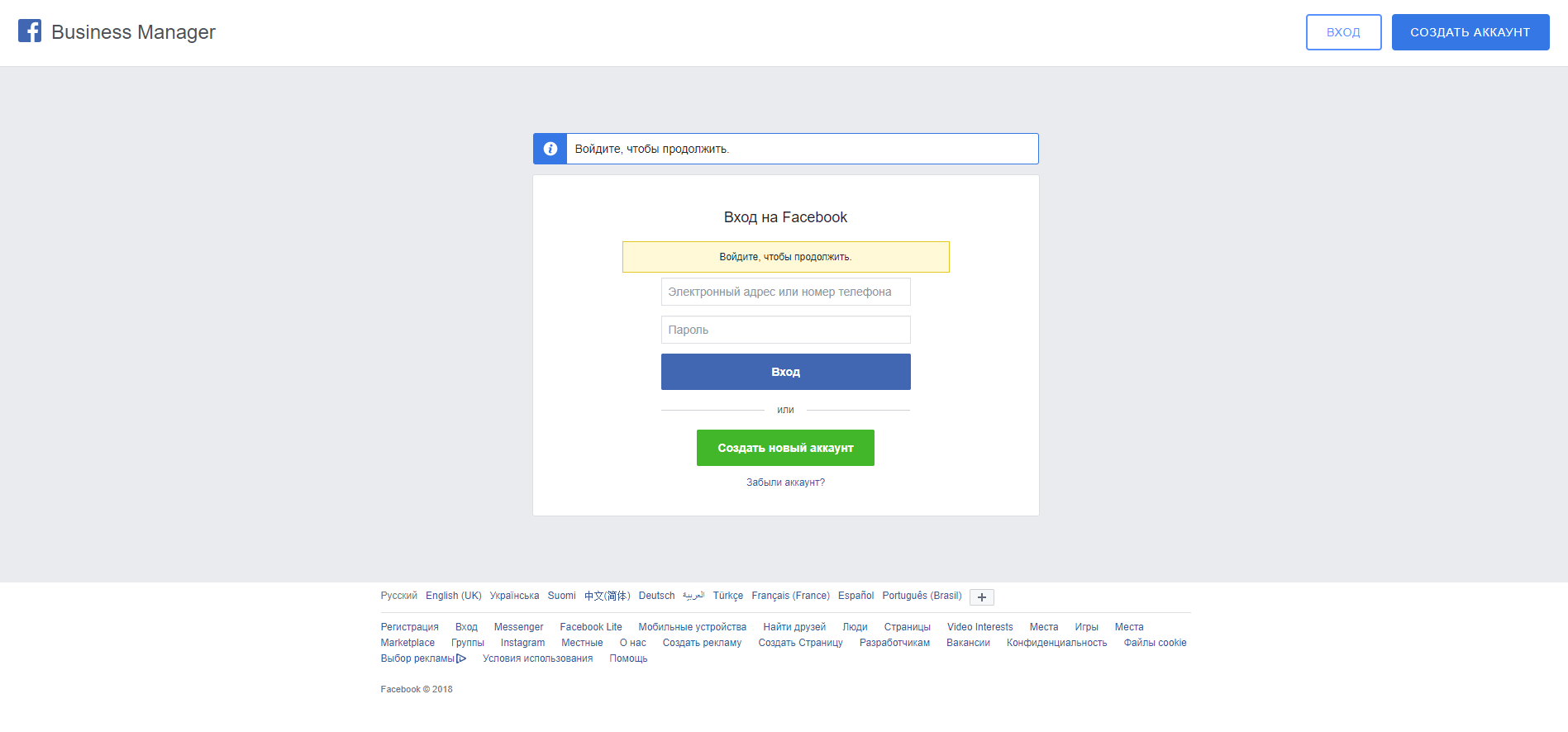
Task: Click the Facebook © 2018 copyright text
Action: 416,689
